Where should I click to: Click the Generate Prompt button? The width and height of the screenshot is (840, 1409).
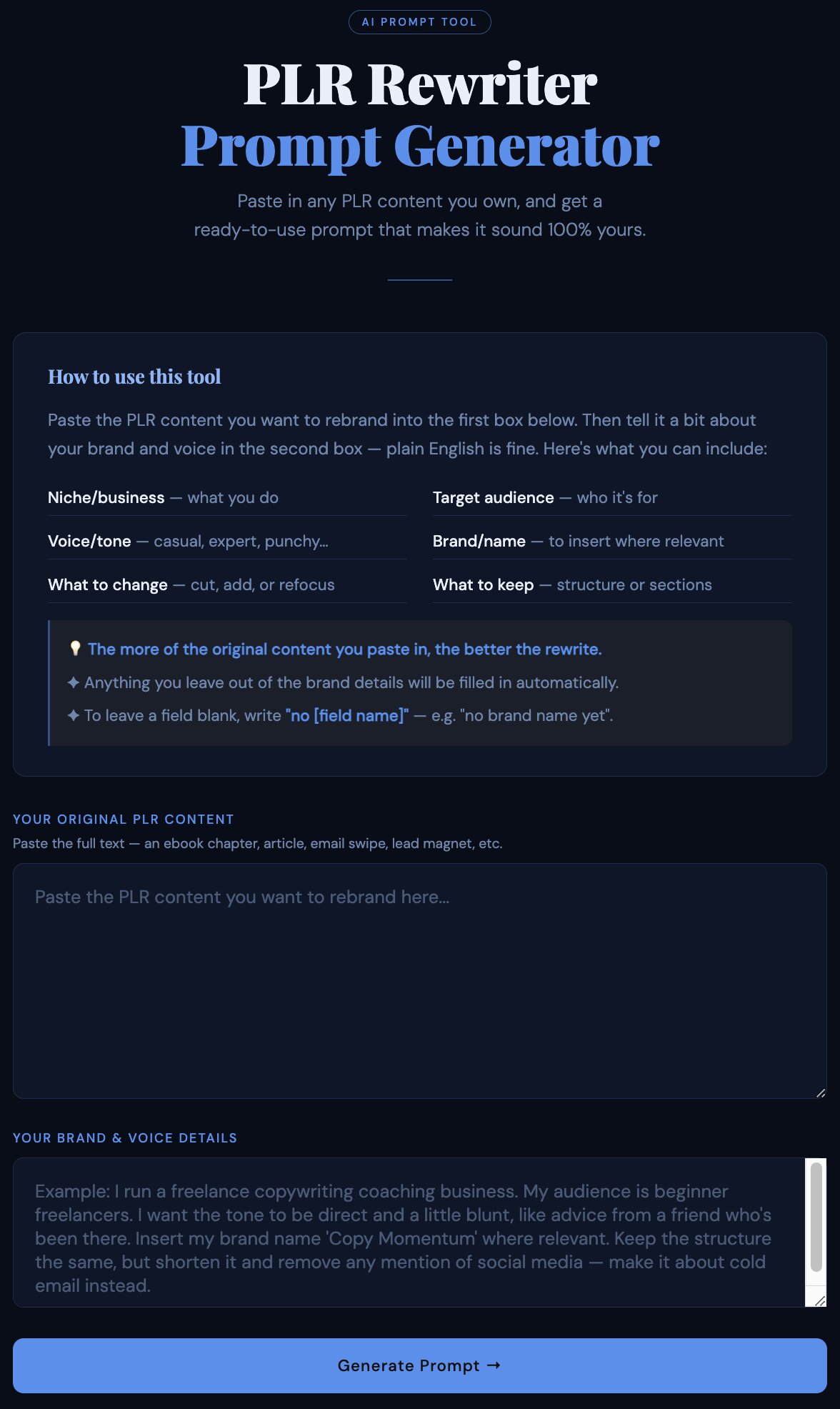tap(420, 1365)
